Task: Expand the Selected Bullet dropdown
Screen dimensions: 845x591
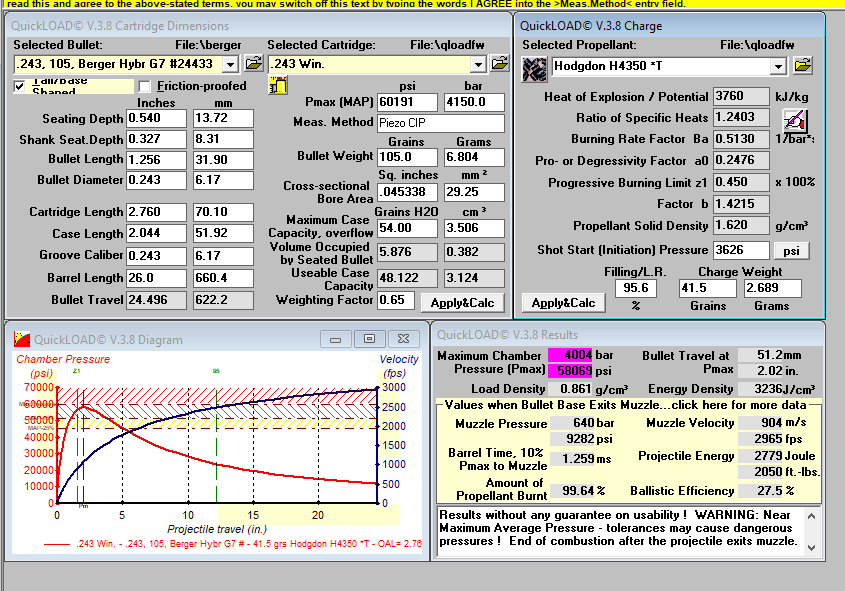Action: tap(230, 65)
